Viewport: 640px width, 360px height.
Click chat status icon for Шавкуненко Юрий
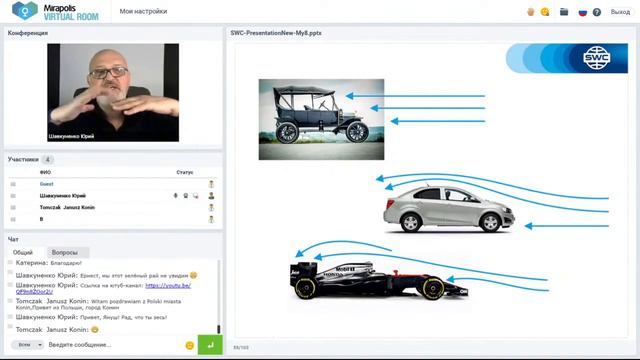(196, 196)
